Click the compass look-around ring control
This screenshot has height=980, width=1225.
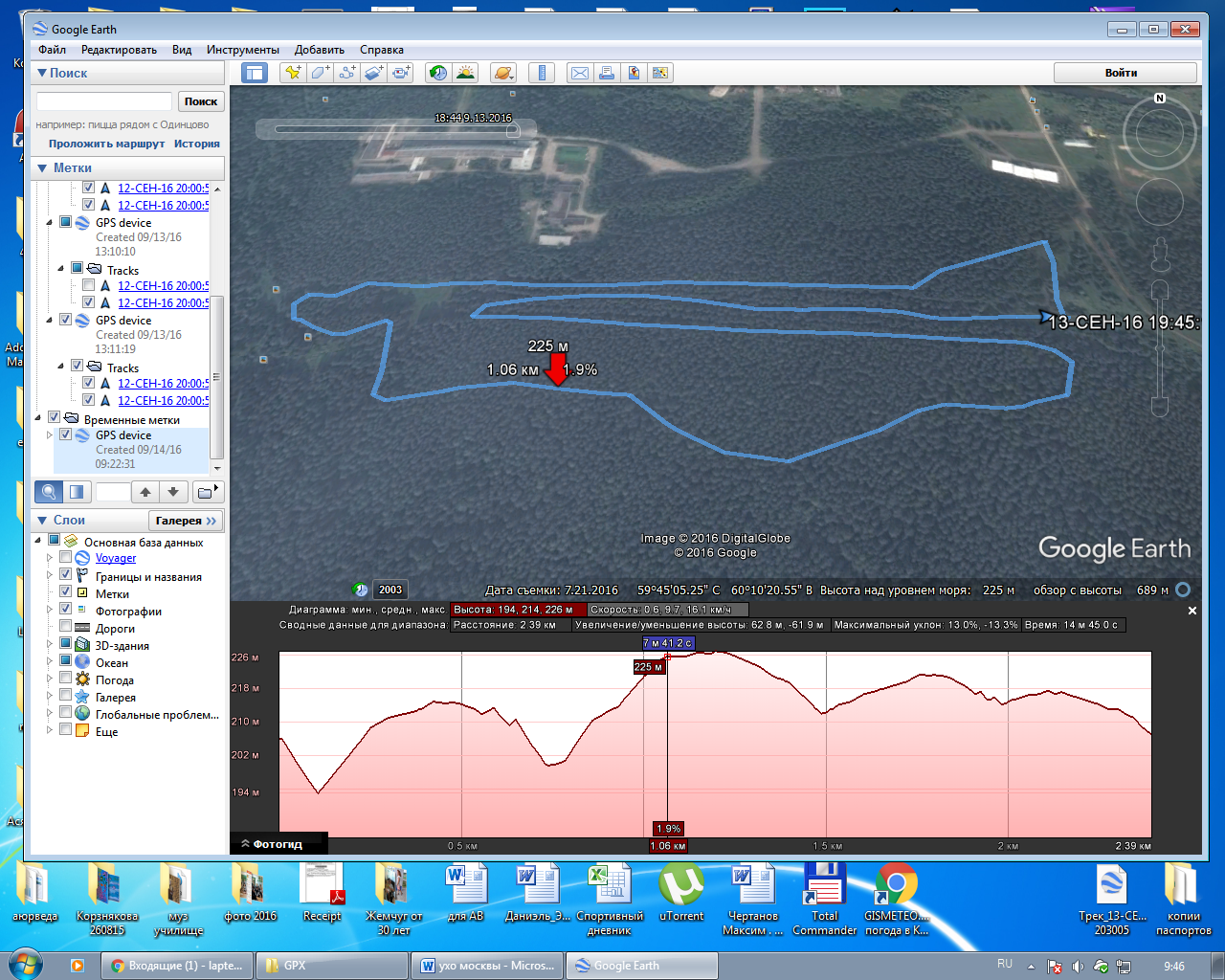[x=1160, y=134]
